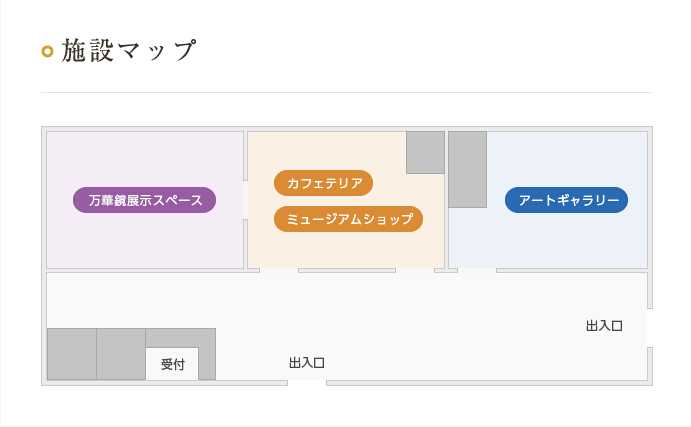Screen dimensions: 691x427
Task: Click the right-side 出入口 entrance label
Action: click(x=604, y=326)
